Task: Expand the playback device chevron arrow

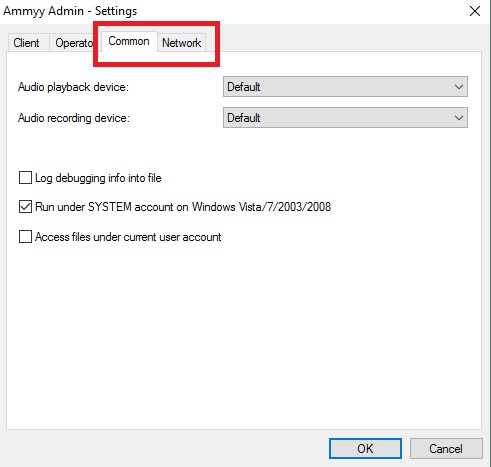Action: pyautogui.click(x=459, y=87)
